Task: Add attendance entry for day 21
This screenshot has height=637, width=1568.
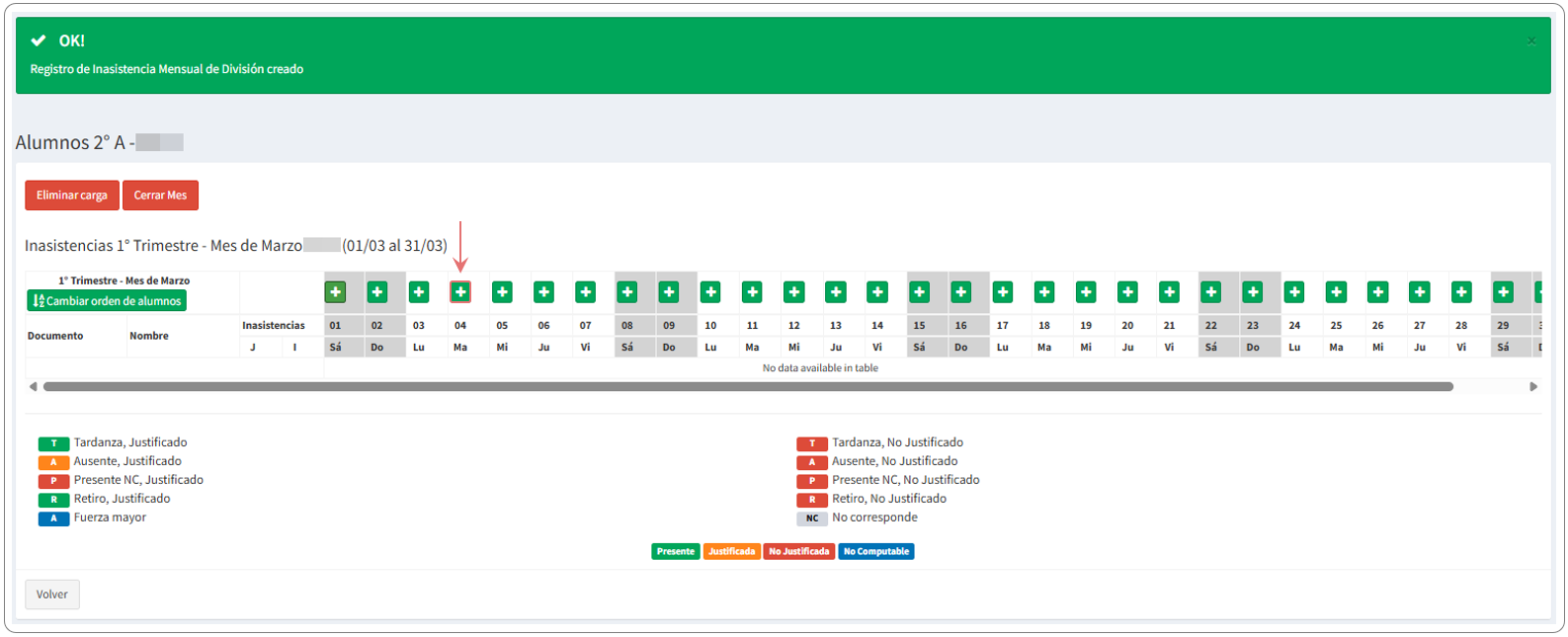Action: [1169, 292]
